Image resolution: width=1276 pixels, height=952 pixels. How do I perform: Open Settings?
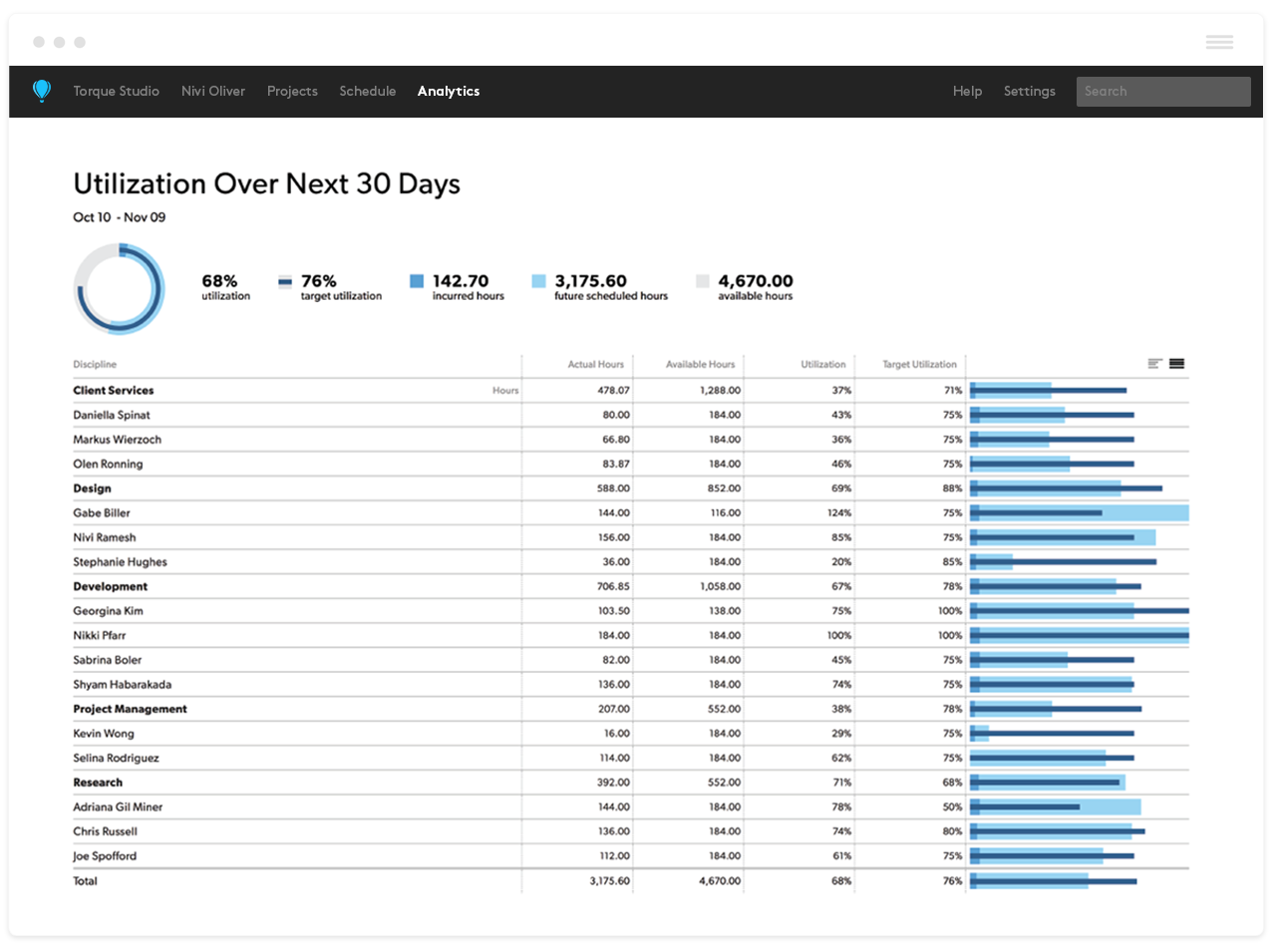coord(1029,91)
